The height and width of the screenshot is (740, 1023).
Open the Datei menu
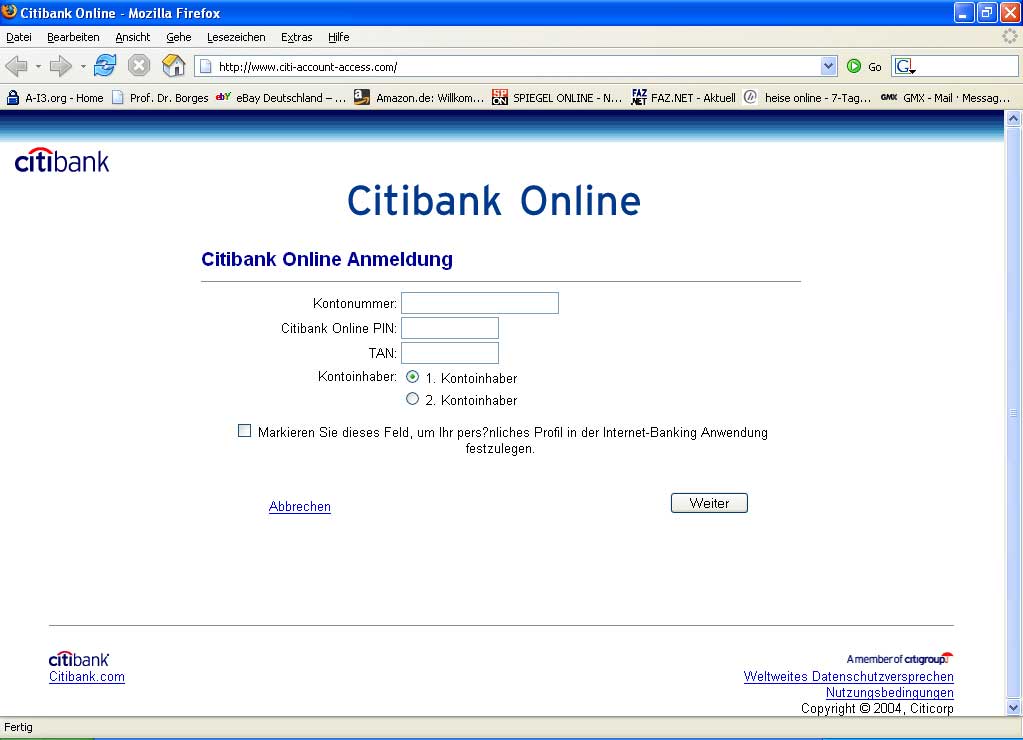[x=19, y=37]
